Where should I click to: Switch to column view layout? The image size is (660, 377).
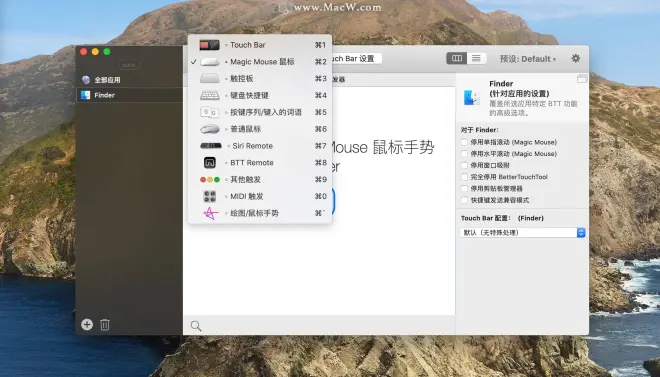(x=457, y=58)
